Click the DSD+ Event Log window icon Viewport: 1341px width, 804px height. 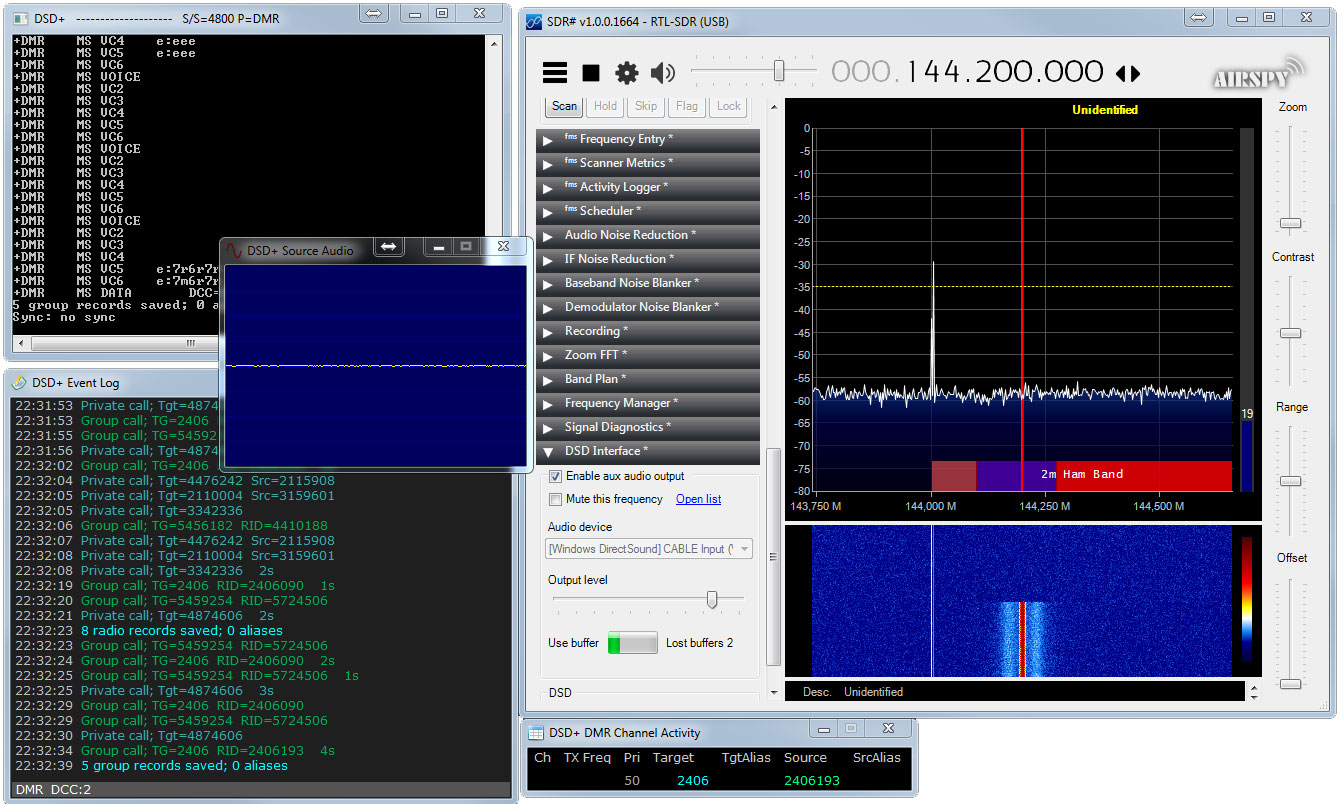[18, 383]
